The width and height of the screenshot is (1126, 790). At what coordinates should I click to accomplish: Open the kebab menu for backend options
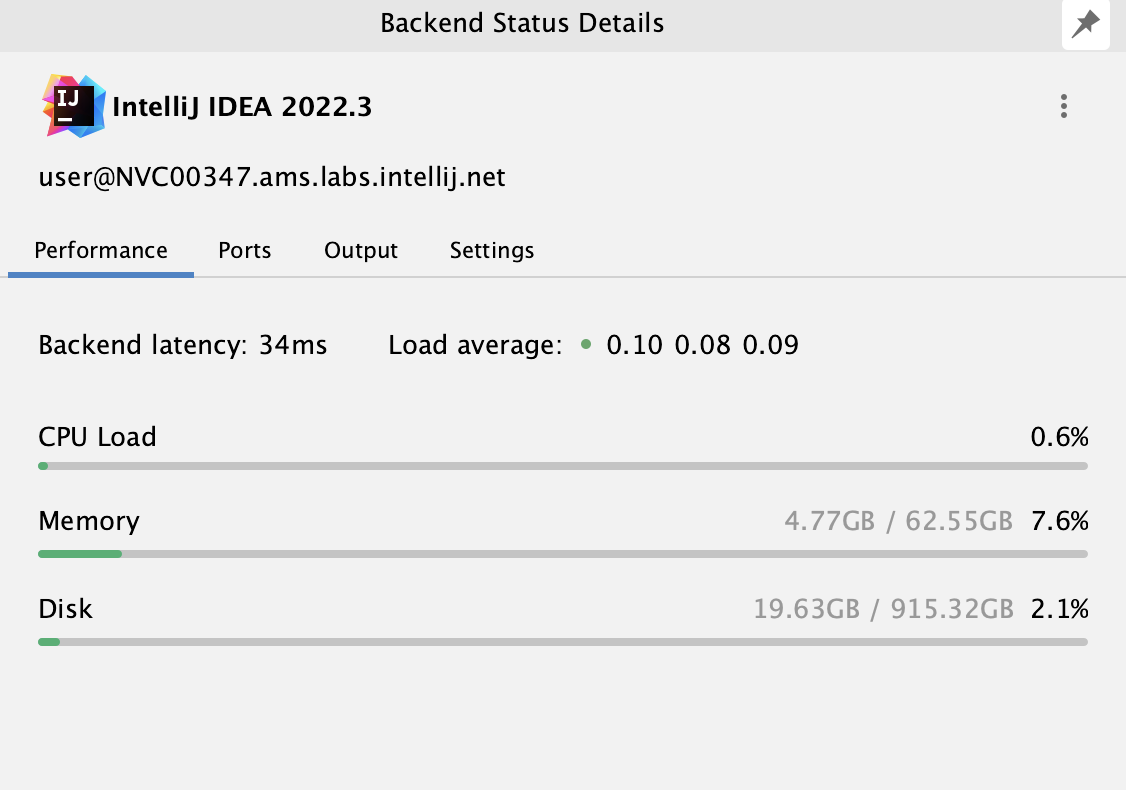[x=1064, y=106]
